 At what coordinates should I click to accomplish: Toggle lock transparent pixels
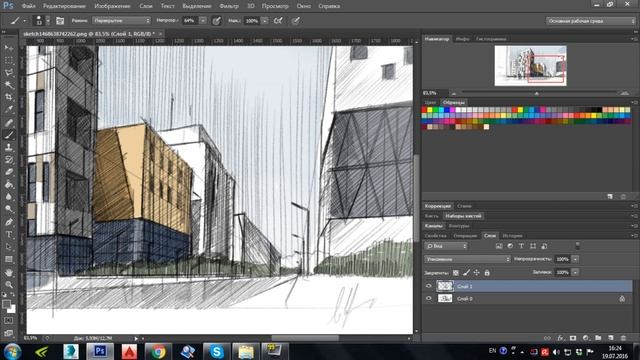[456, 272]
